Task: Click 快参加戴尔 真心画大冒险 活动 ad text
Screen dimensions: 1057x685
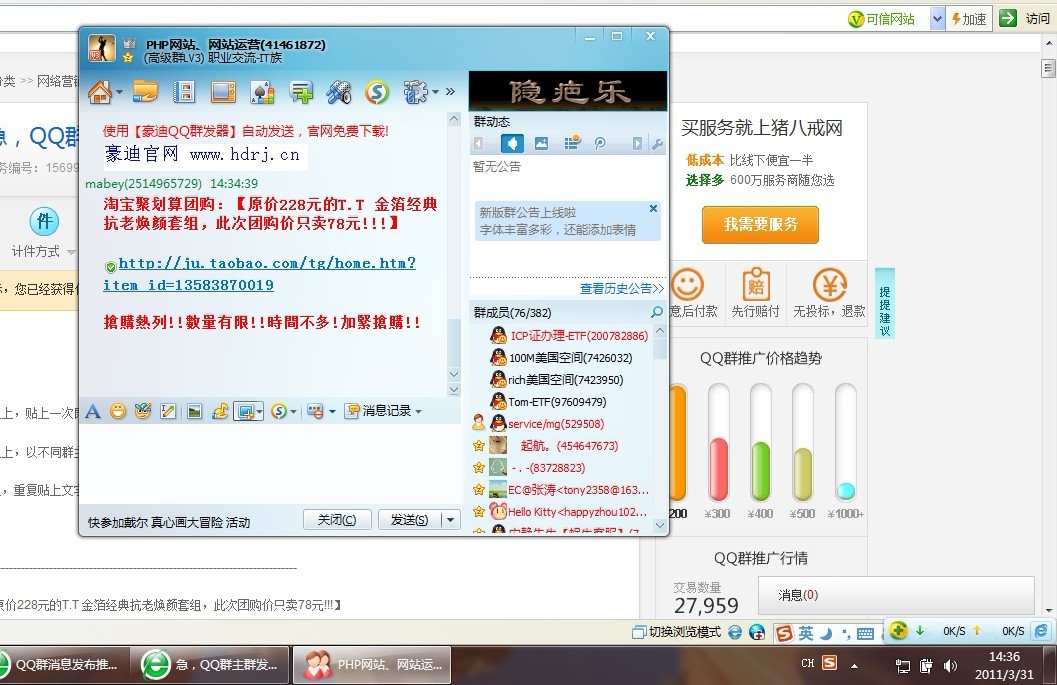Action: pos(169,522)
